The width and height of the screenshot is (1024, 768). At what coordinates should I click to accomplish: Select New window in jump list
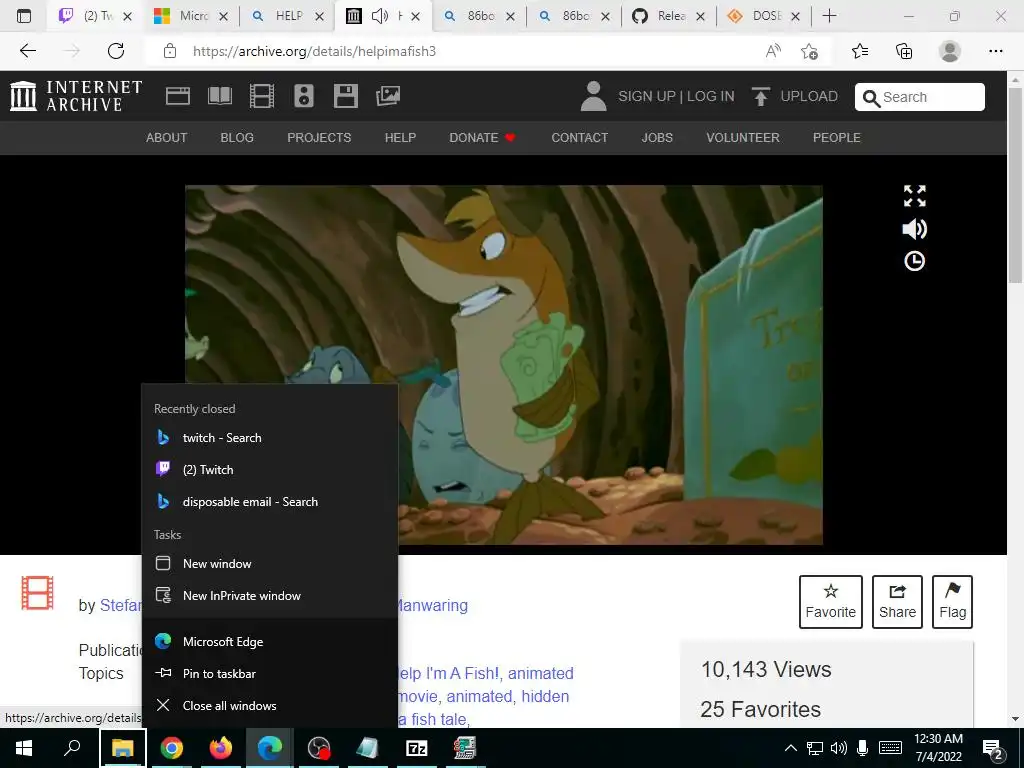pos(270,564)
